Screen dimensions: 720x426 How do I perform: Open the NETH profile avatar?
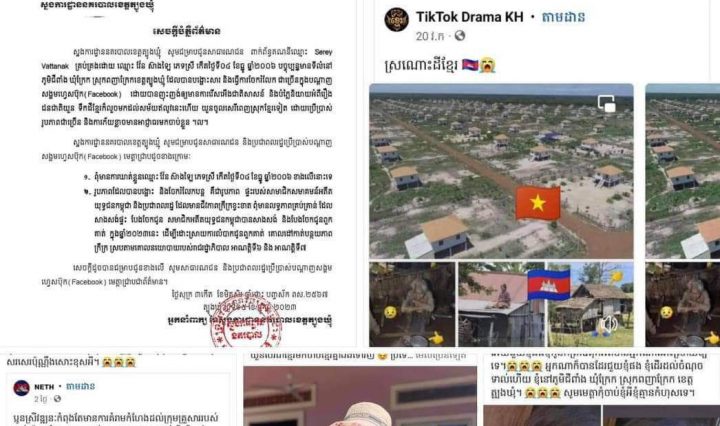(22, 388)
